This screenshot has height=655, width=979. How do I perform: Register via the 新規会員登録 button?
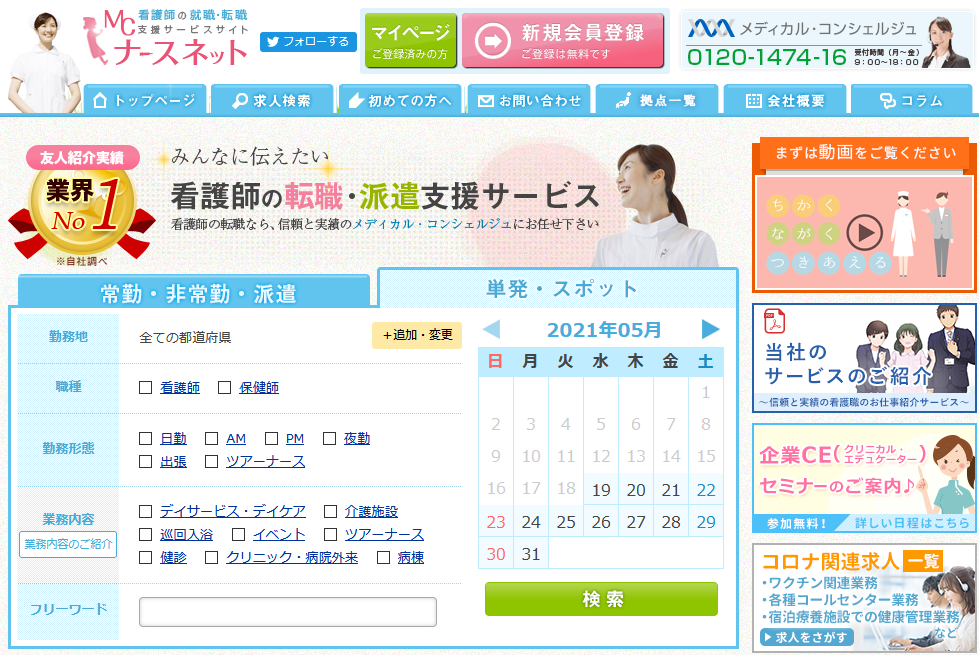tap(562, 40)
